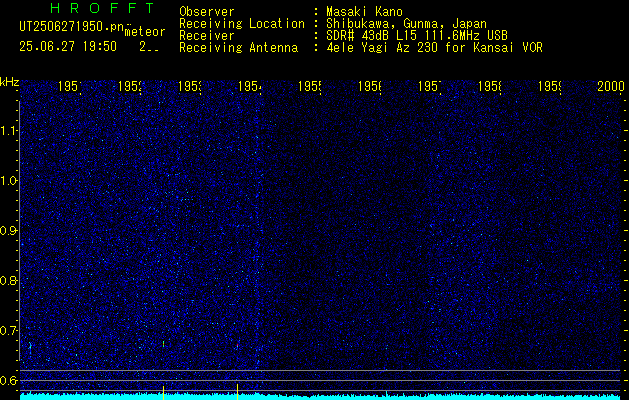Click the 1951 time axis label
629x400 pixels.
70,86
